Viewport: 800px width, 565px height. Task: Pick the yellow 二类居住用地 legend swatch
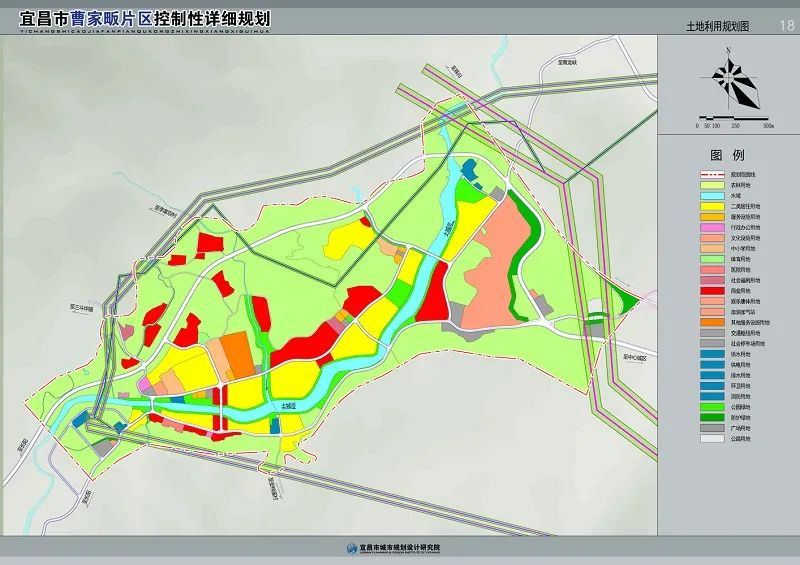[711, 206]
